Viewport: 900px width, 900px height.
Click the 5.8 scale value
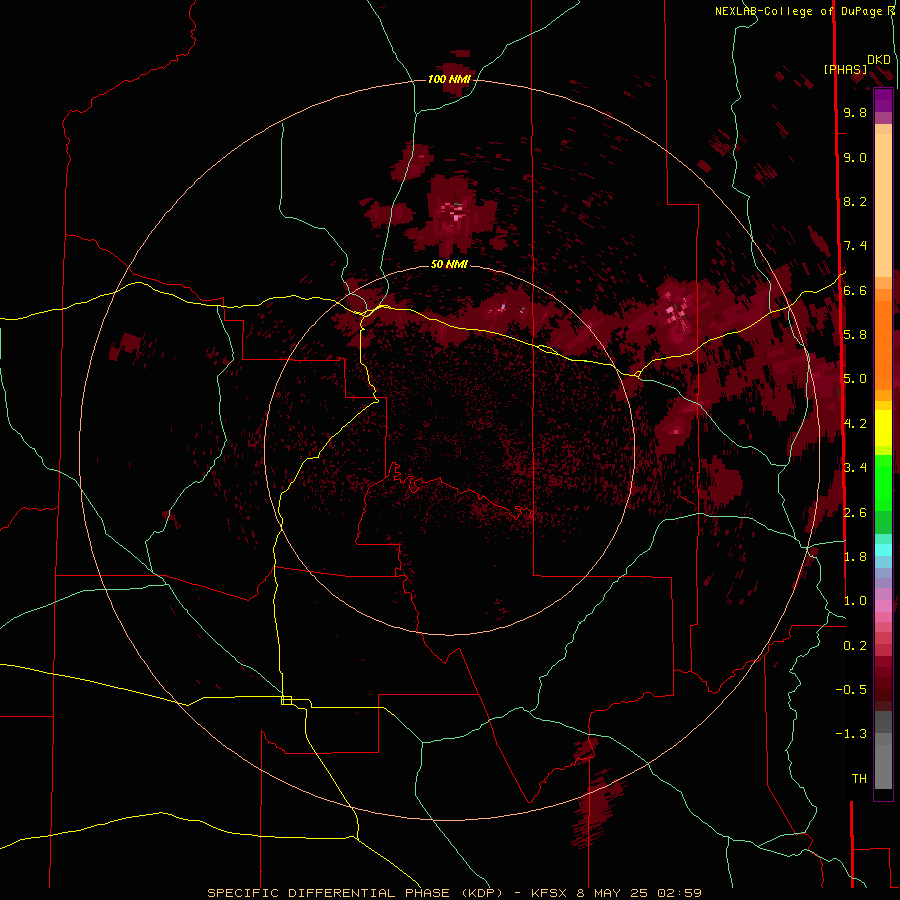click(855, 335)
